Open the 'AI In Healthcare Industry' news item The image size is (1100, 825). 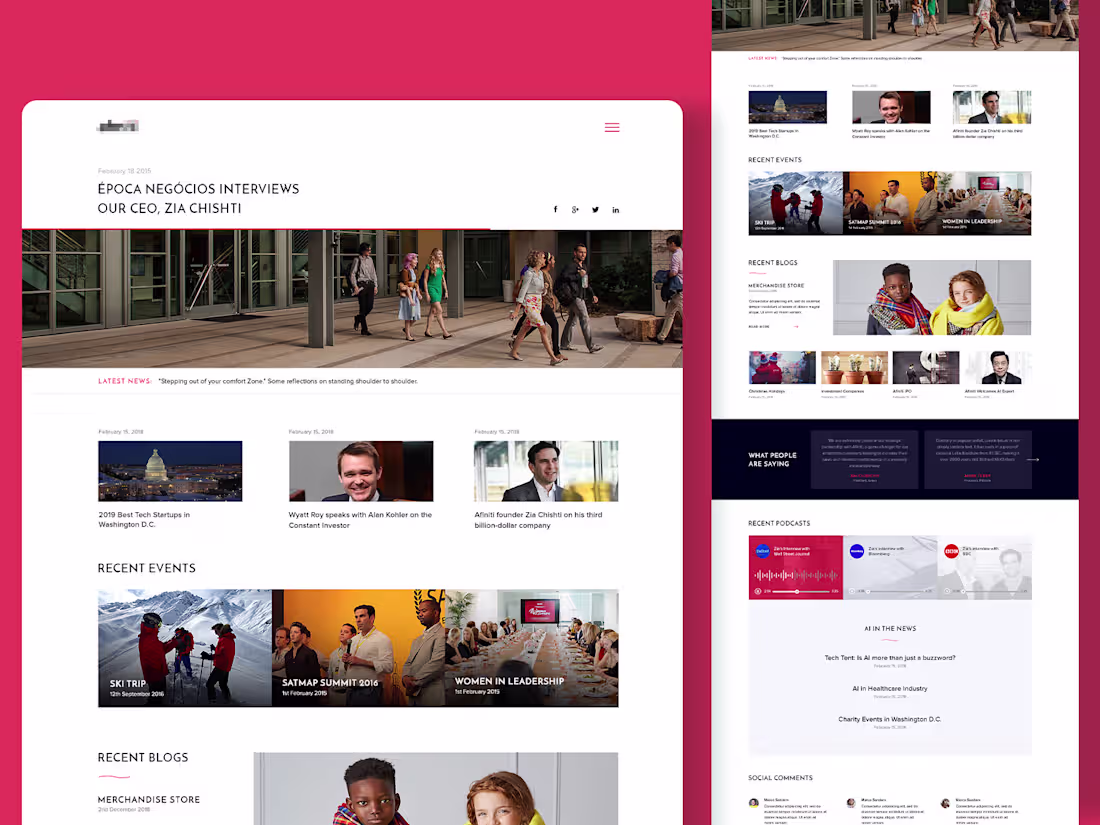pos(890,689)
